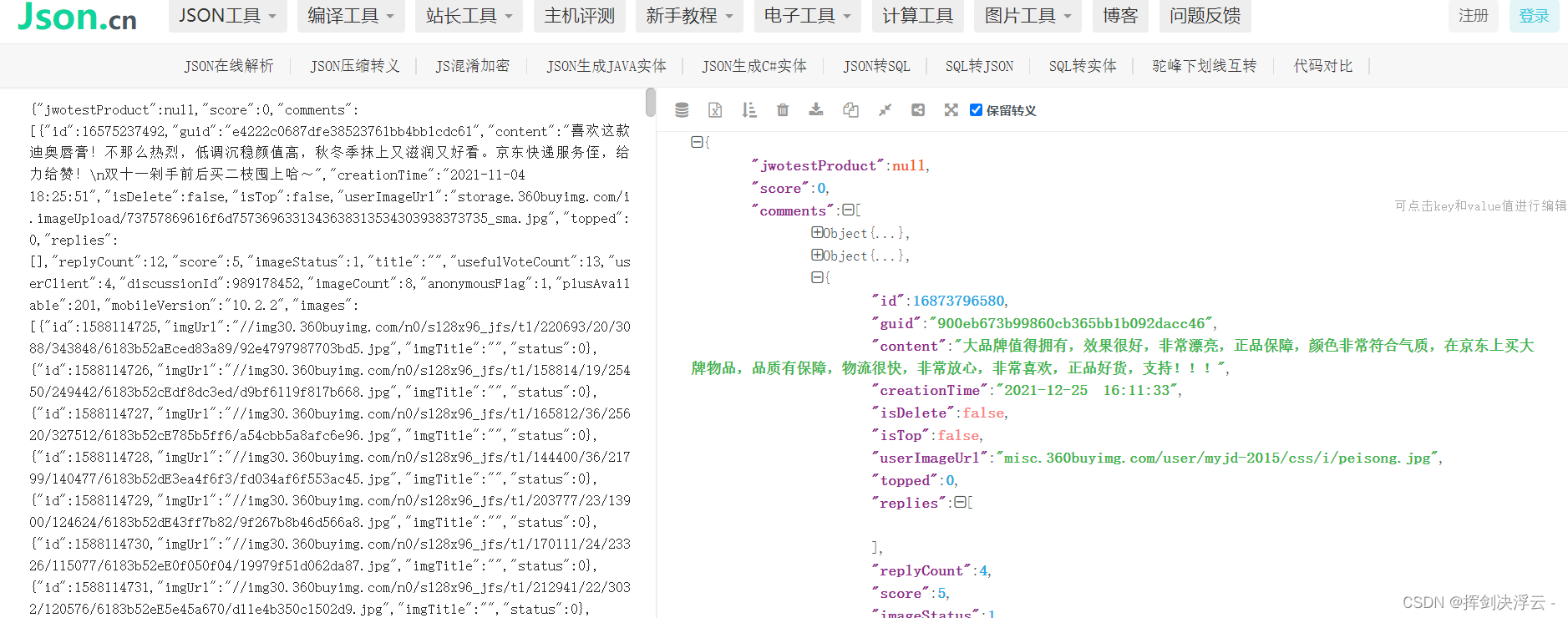Collapse the root JSON object node
1568x618 pixels.
click(x=697, y=142)
